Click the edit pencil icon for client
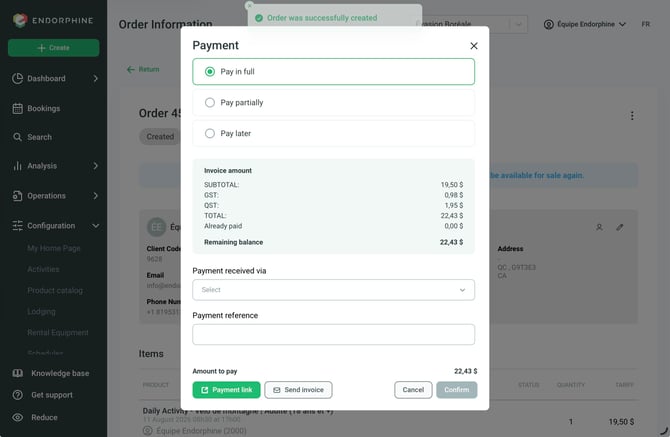 (x=620, y=227)
